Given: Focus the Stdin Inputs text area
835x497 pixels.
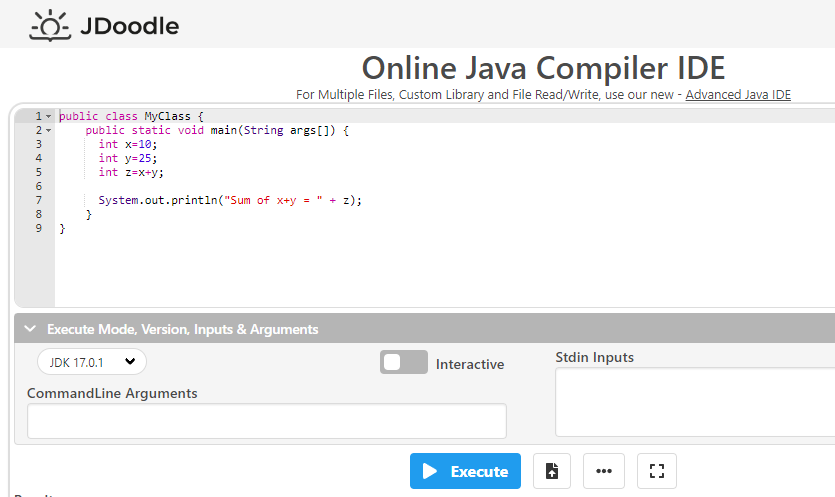Looking at the screenshot, I should [x=695, y=402].
